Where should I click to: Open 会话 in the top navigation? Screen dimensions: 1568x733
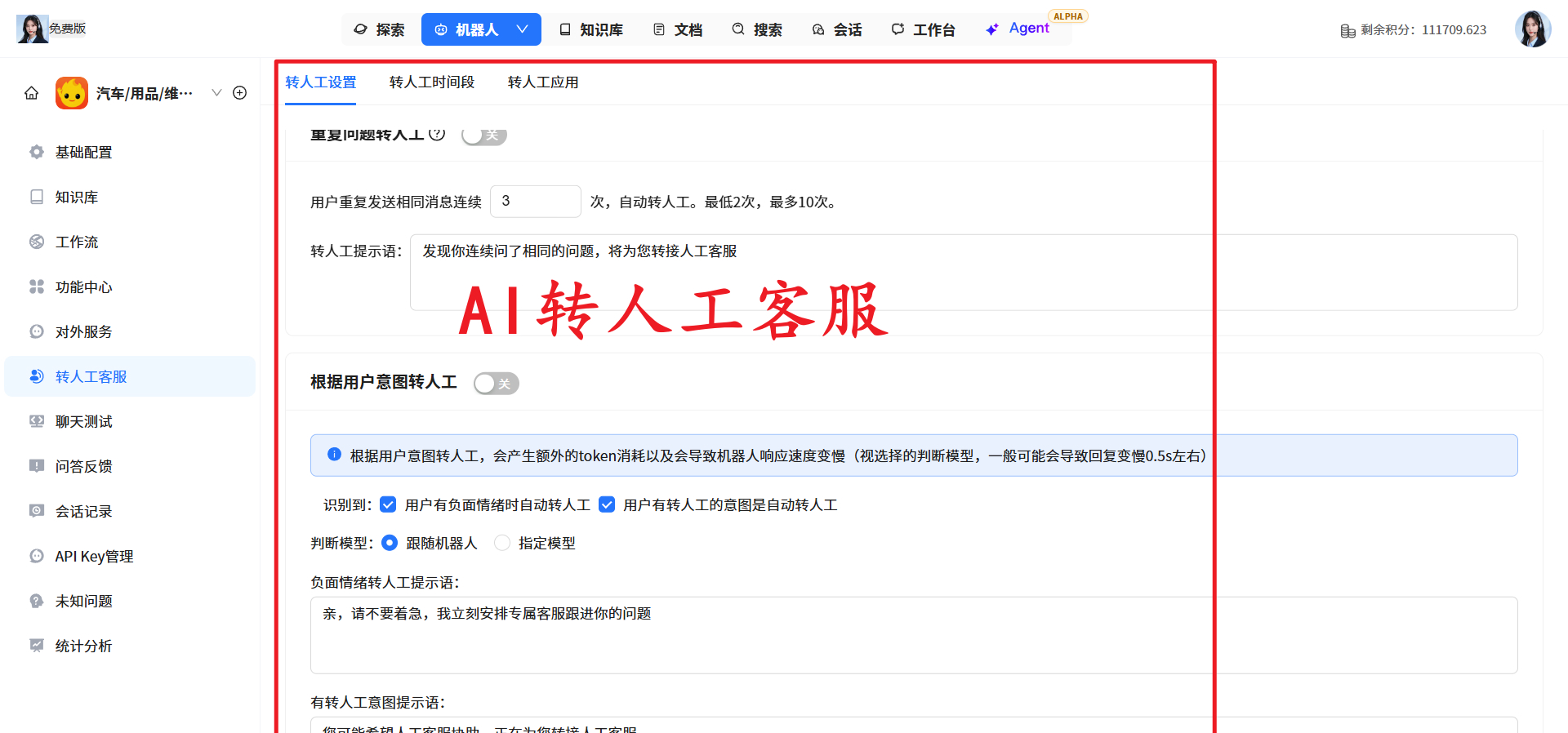pos(837,29)
